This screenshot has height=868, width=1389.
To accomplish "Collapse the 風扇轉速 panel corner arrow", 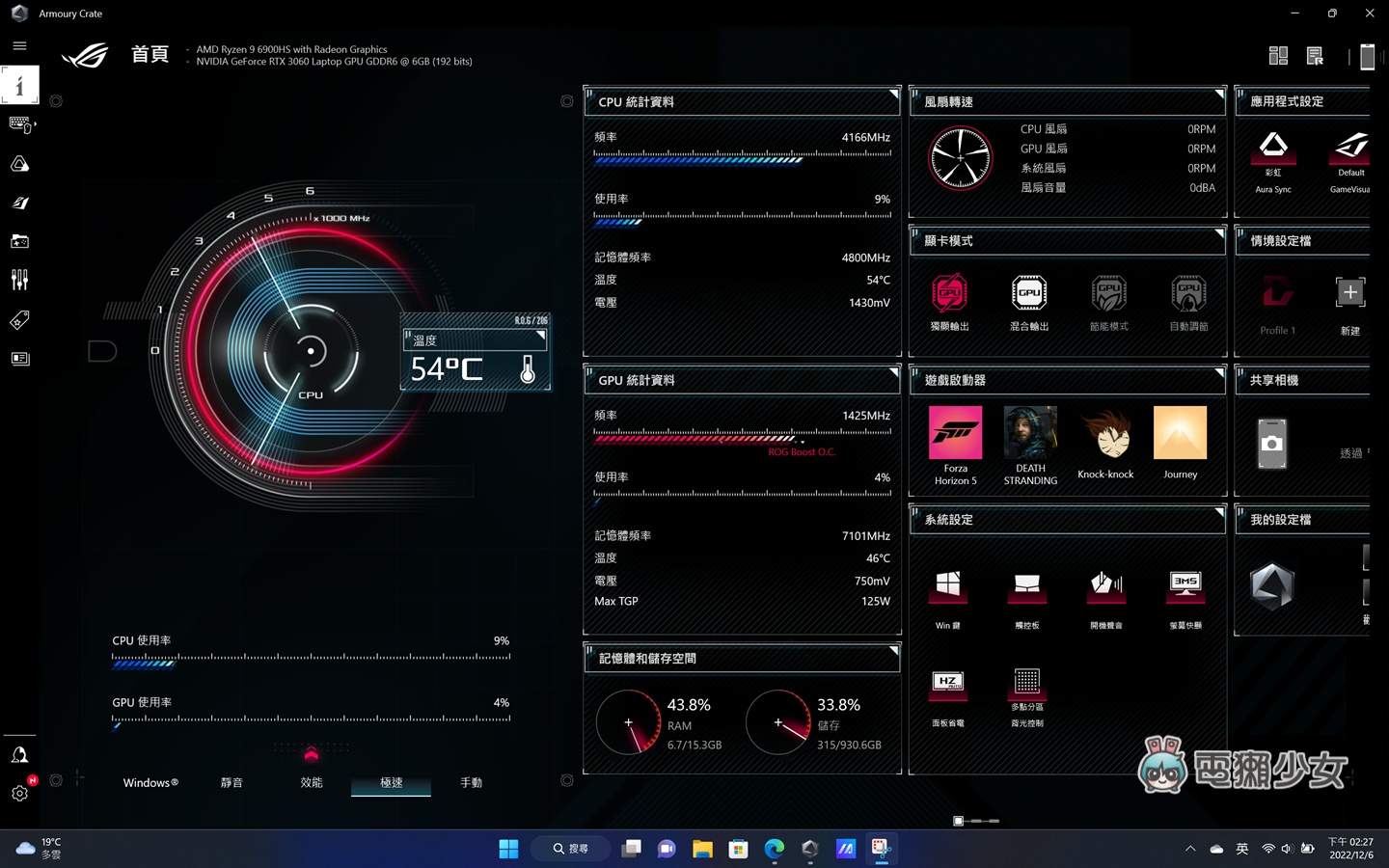I will [1217, 93].
